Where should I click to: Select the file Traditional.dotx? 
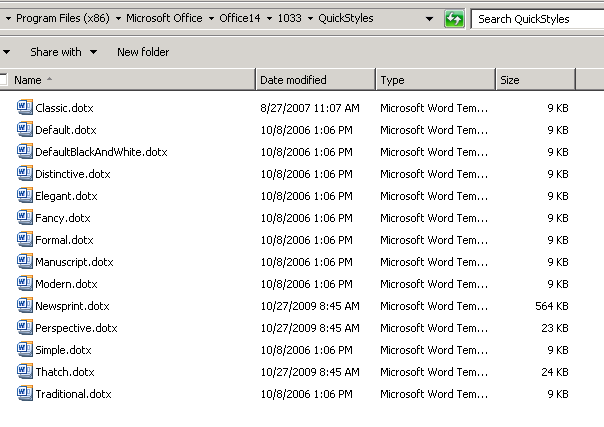(x=74, y=393)
